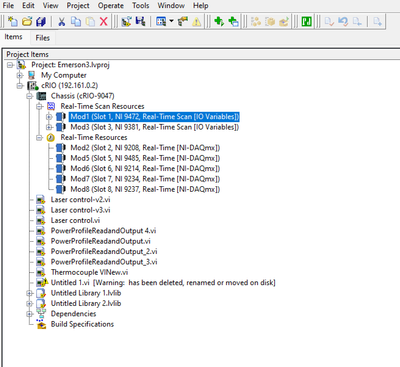Screen dimensions: 400x367
Task: Click the Real-Time Scan Resources icon
Action: pyautogui.click(x=51, y=106)
